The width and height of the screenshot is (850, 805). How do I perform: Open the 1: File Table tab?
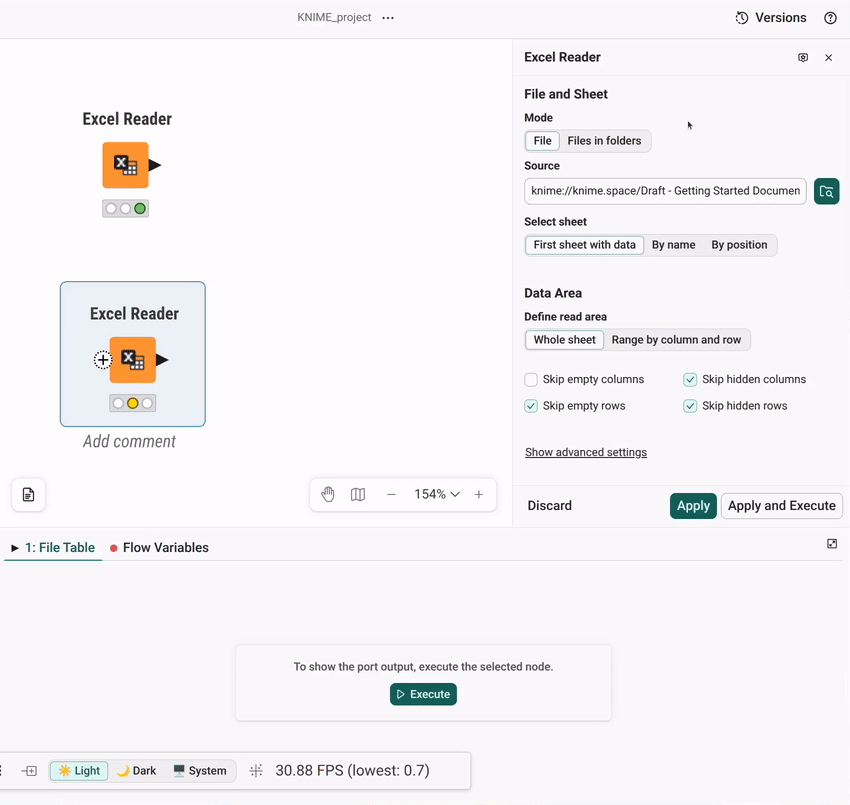click(x=53, y=548)
